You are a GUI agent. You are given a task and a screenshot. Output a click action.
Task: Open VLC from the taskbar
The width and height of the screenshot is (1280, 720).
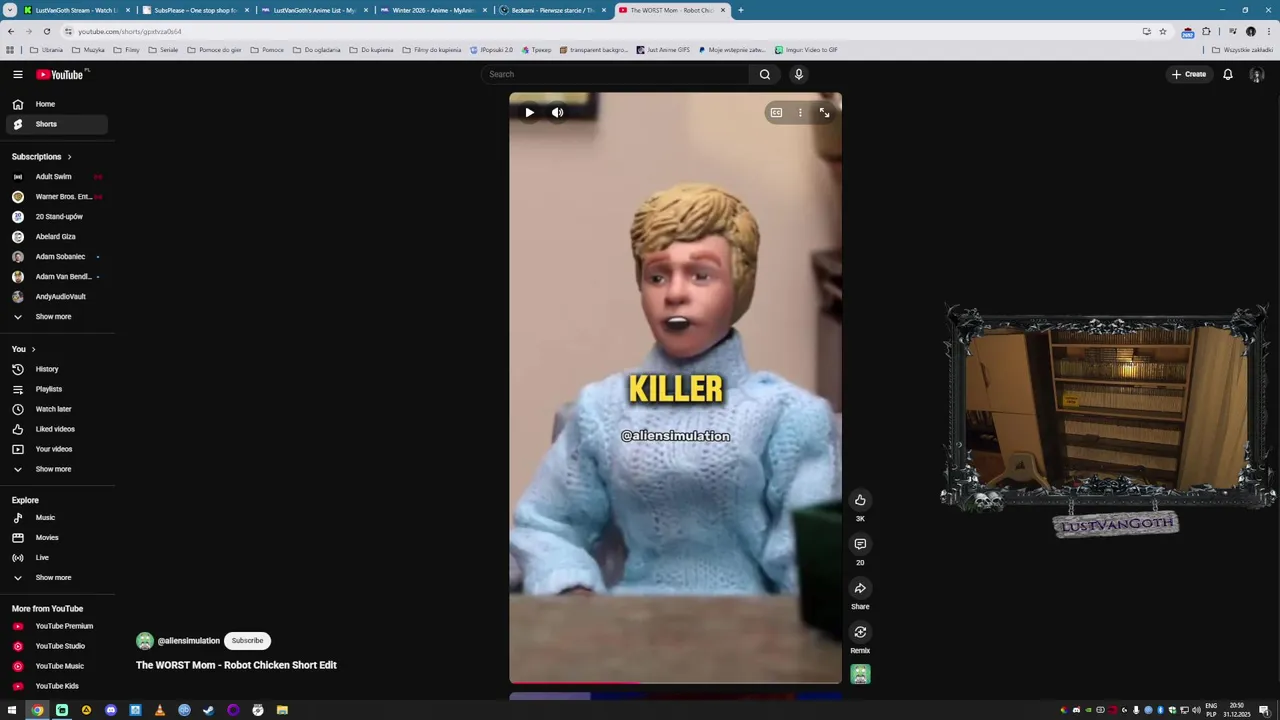(159, 710)
